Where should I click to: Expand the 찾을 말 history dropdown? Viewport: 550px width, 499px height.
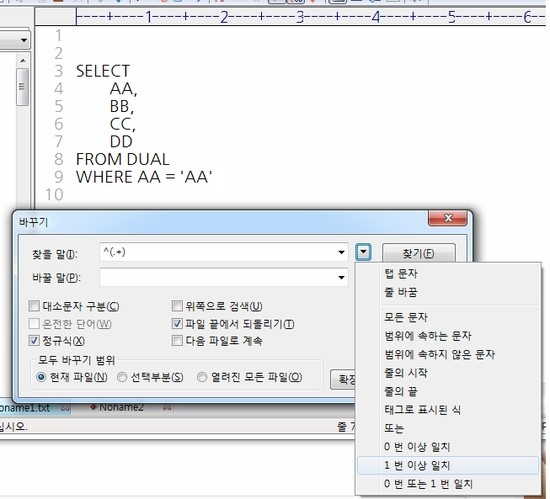341,252
